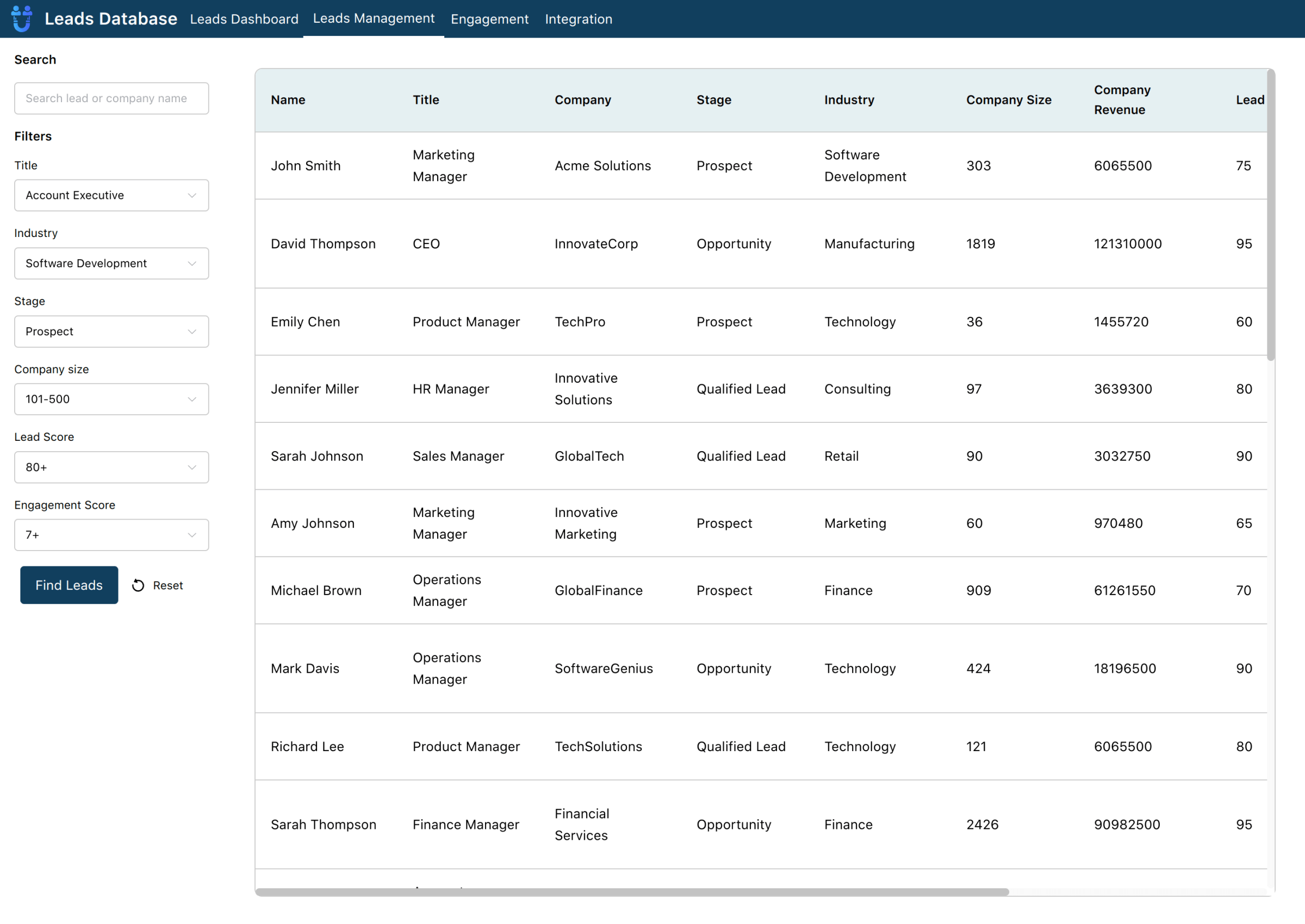
Task: Click the circular Reset arrow icon
Action: (138, 585)
